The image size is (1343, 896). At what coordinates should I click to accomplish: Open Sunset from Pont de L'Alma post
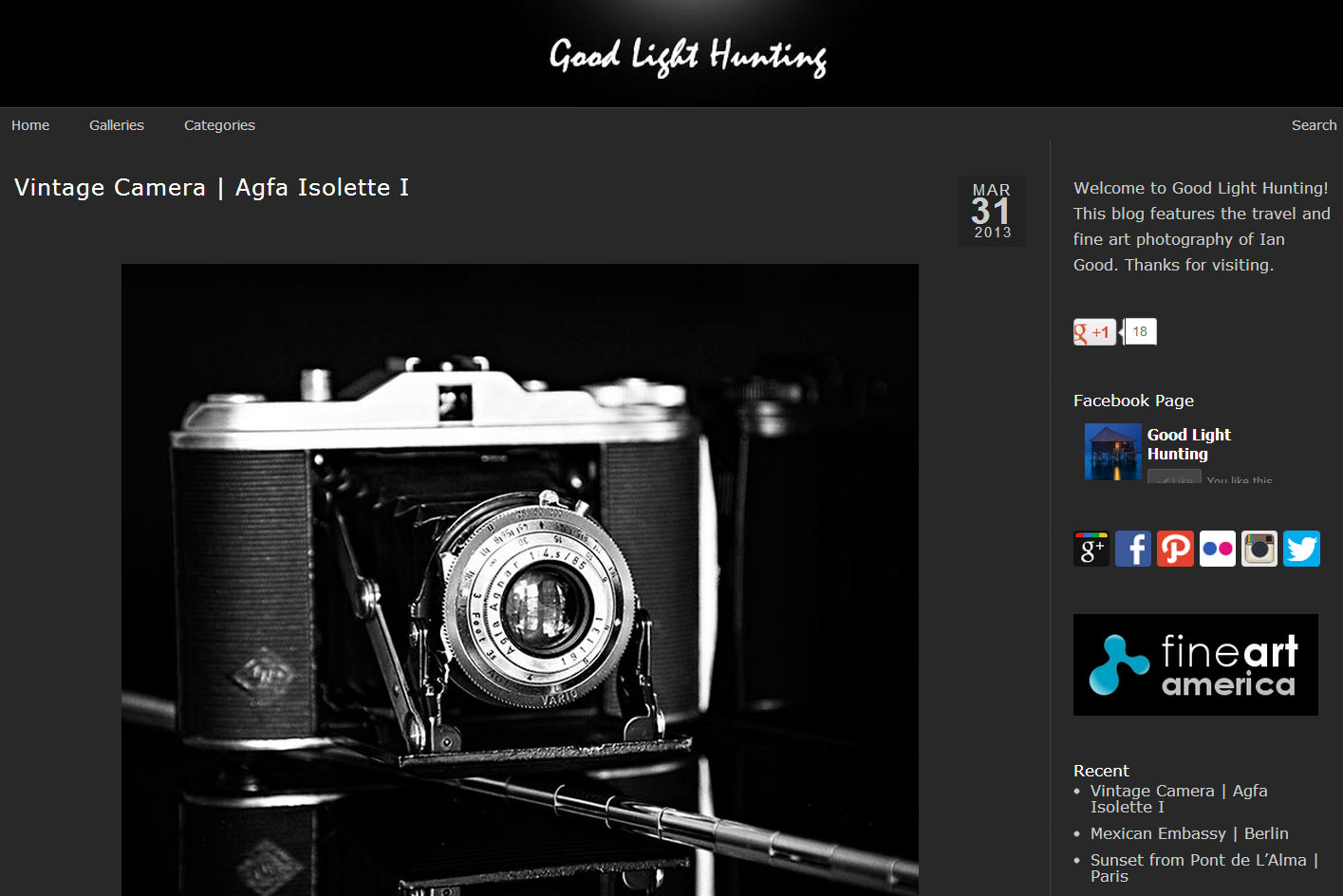(1204, 868)
